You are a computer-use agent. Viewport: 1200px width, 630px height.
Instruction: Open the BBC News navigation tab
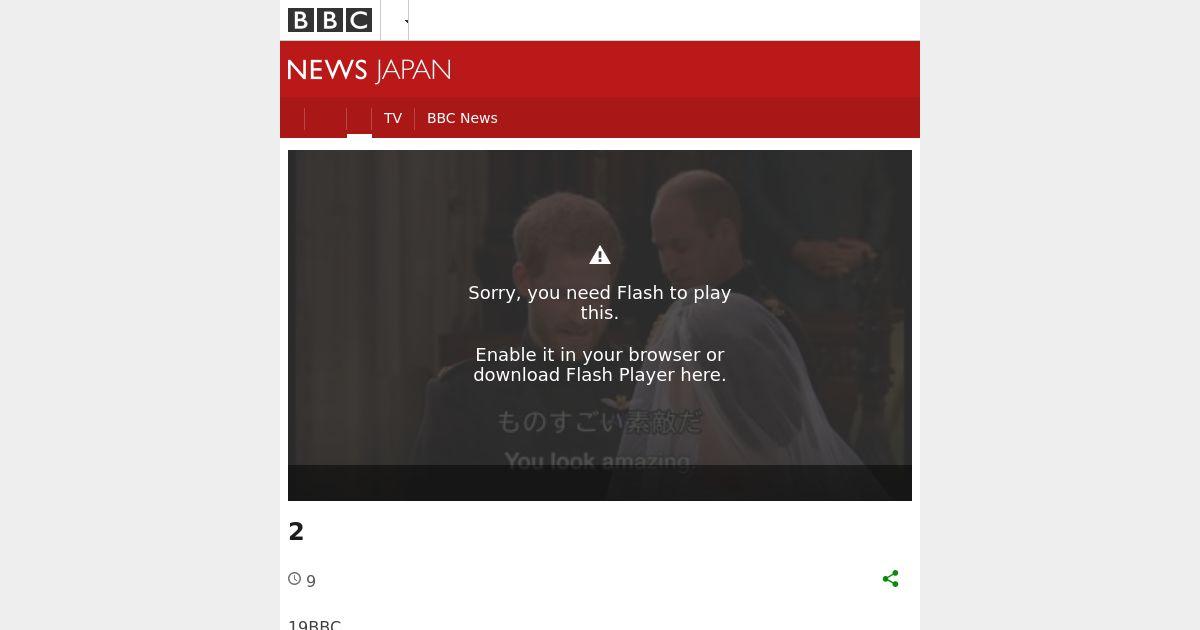pos(462,118)
